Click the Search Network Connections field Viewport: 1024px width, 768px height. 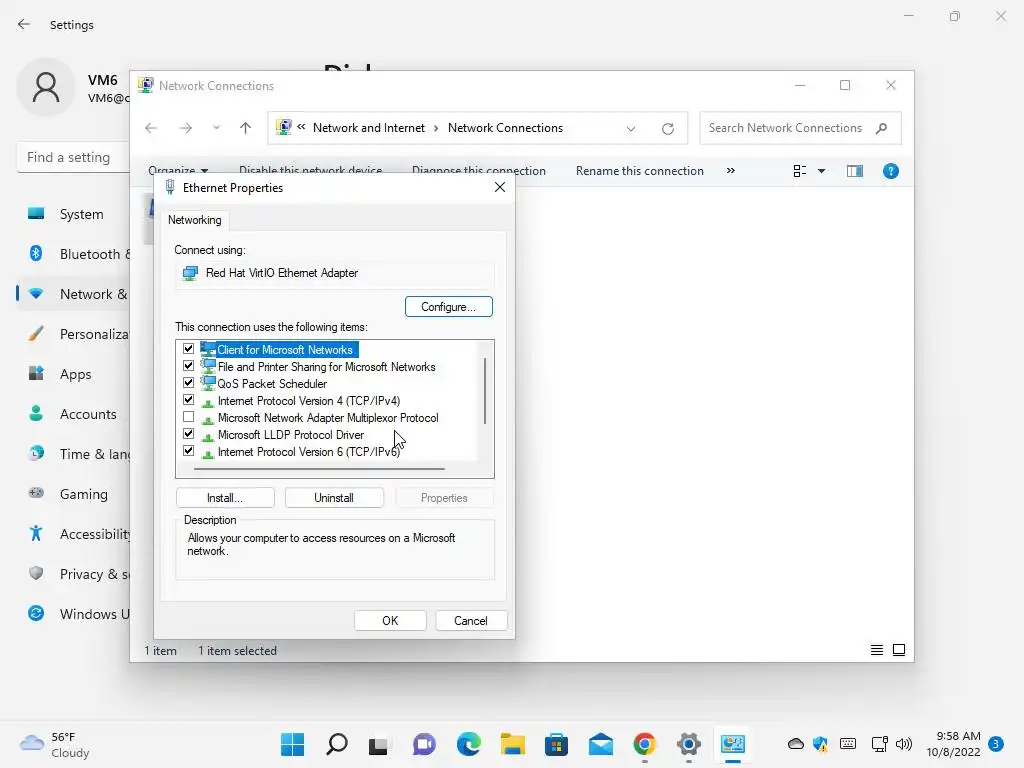click(x=800, y=128)
